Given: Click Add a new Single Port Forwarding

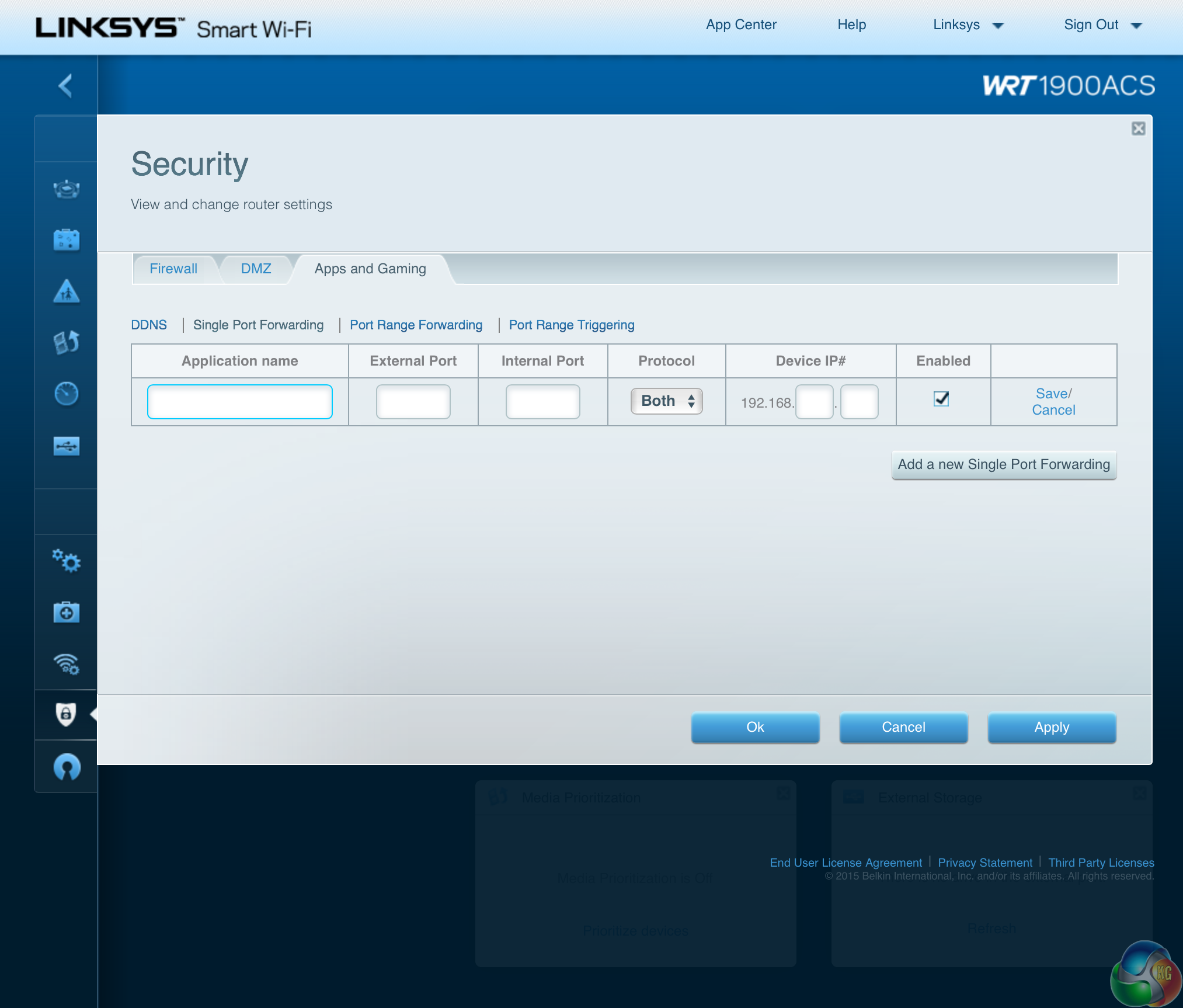Looking at the screenshot, I should click(x=1003, y=465).
